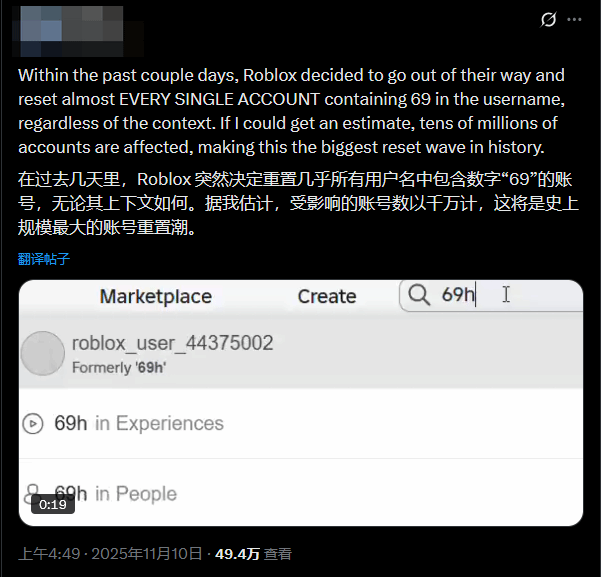This screenshot has width=601, height=577.
Task: Click the blurred profile avatar of poster
Action: pyautogui.click(x=77, y=31)
